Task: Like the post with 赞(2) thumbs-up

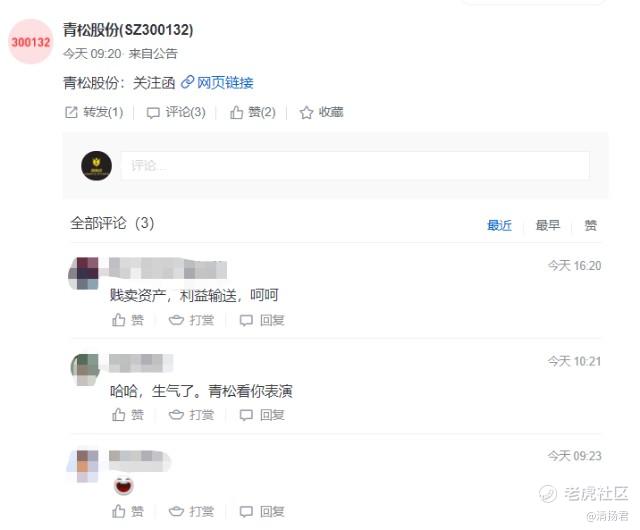Action: 236,112
